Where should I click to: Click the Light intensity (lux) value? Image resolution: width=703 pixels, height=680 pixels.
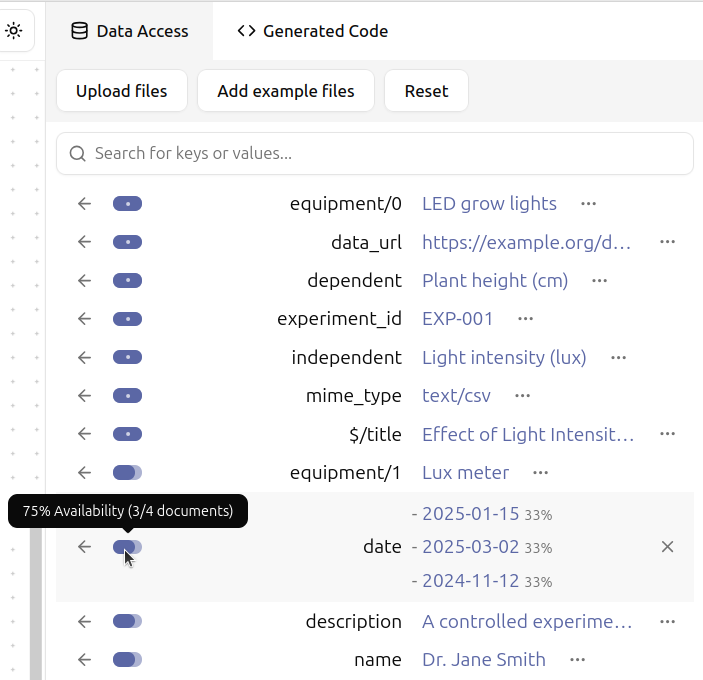tap(504, 357)
